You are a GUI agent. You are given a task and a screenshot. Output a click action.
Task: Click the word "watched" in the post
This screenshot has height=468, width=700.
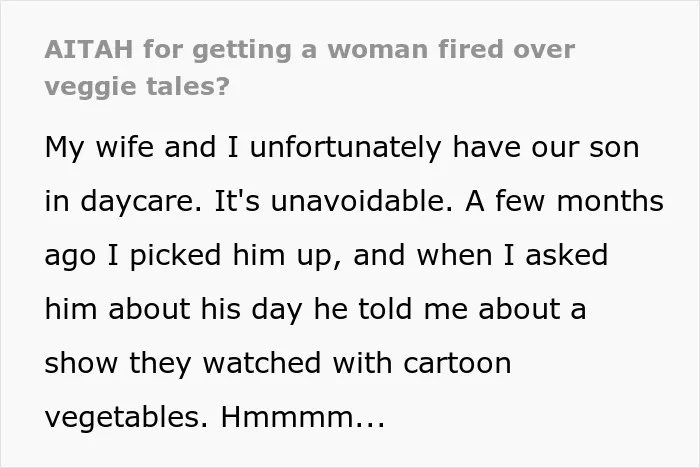262,363
